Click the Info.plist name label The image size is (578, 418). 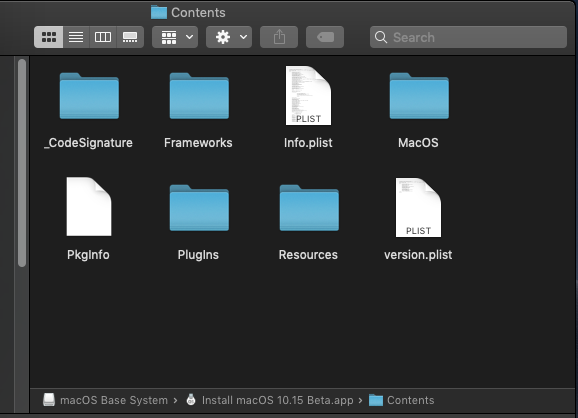[308, 143]
